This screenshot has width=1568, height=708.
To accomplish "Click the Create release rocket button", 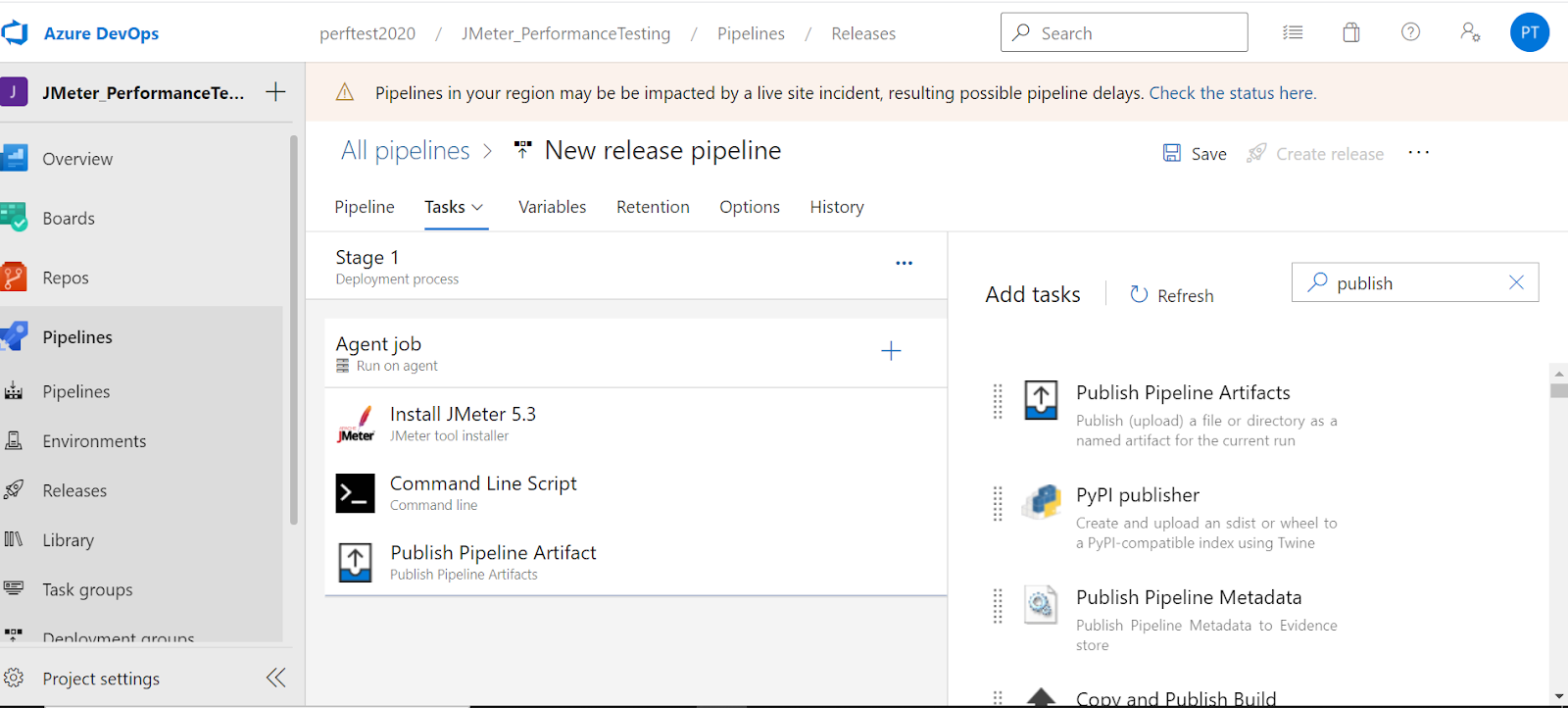I will (x=1315, y=154).
